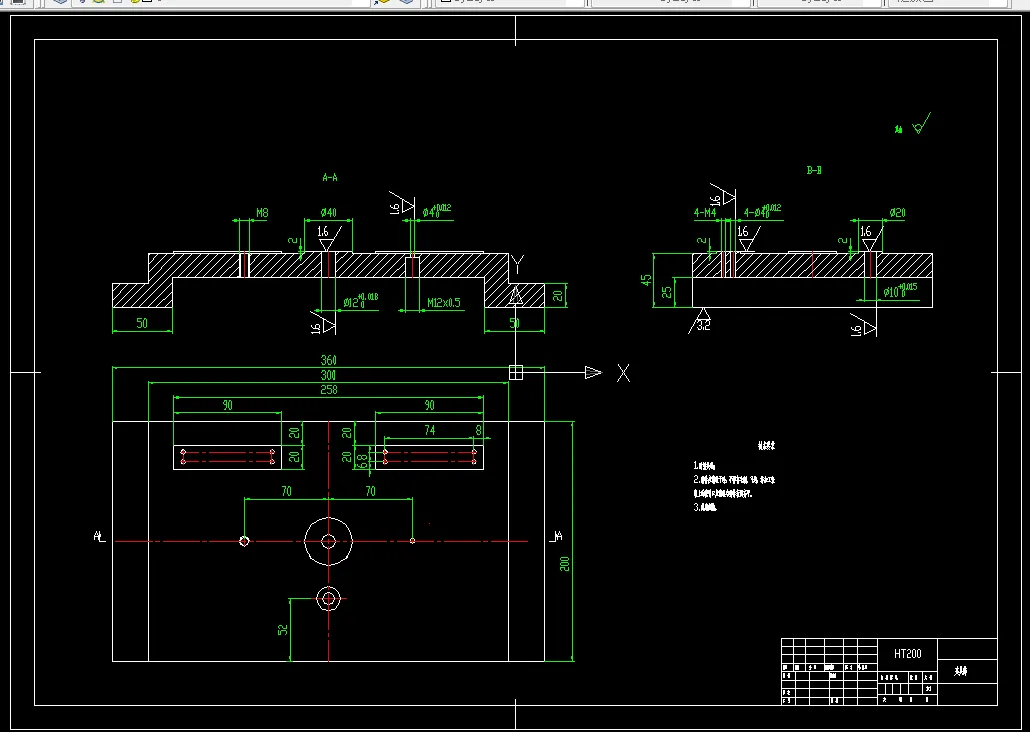Select the M12x0.5 thread callout
The image size is (1030, 732).
444,303
